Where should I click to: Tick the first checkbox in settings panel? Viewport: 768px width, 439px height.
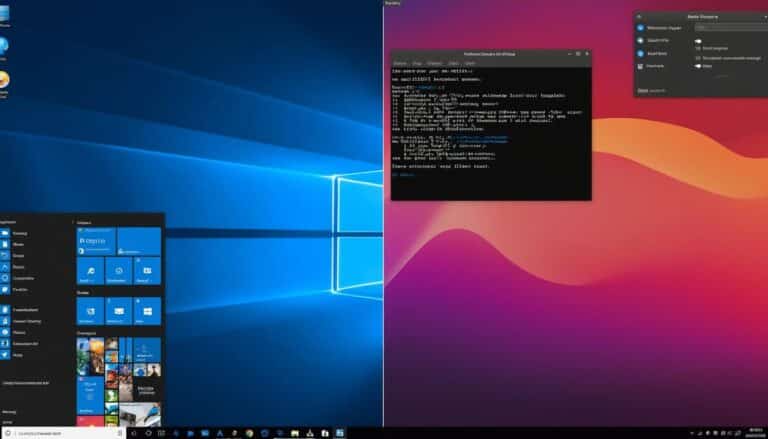click(697, 48)
